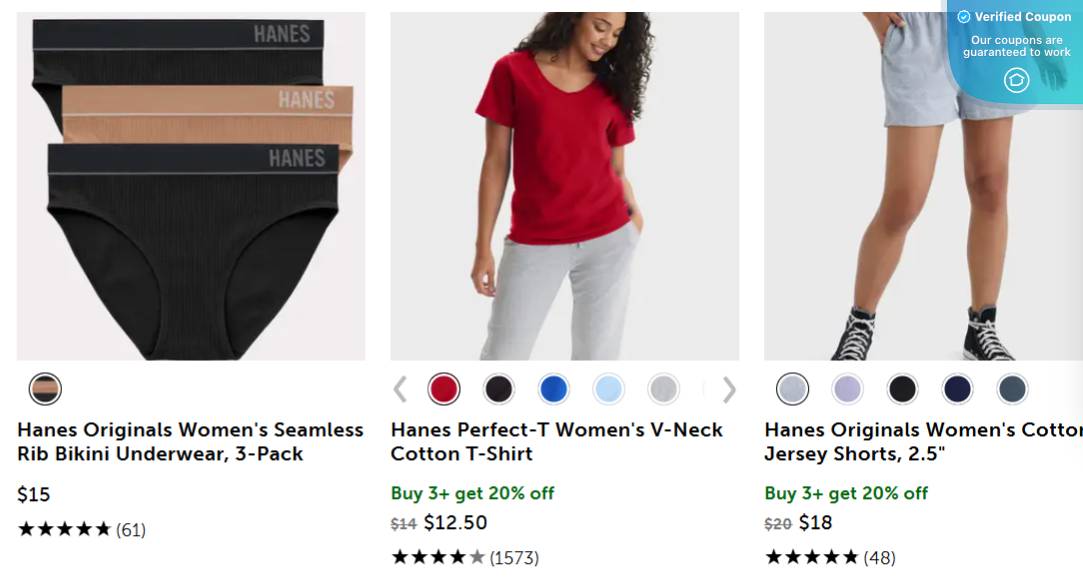Screen dimensions: 1083x578
Task: Click the Buy 3+ get 20% off promo text
Action: tap(472, 493)
